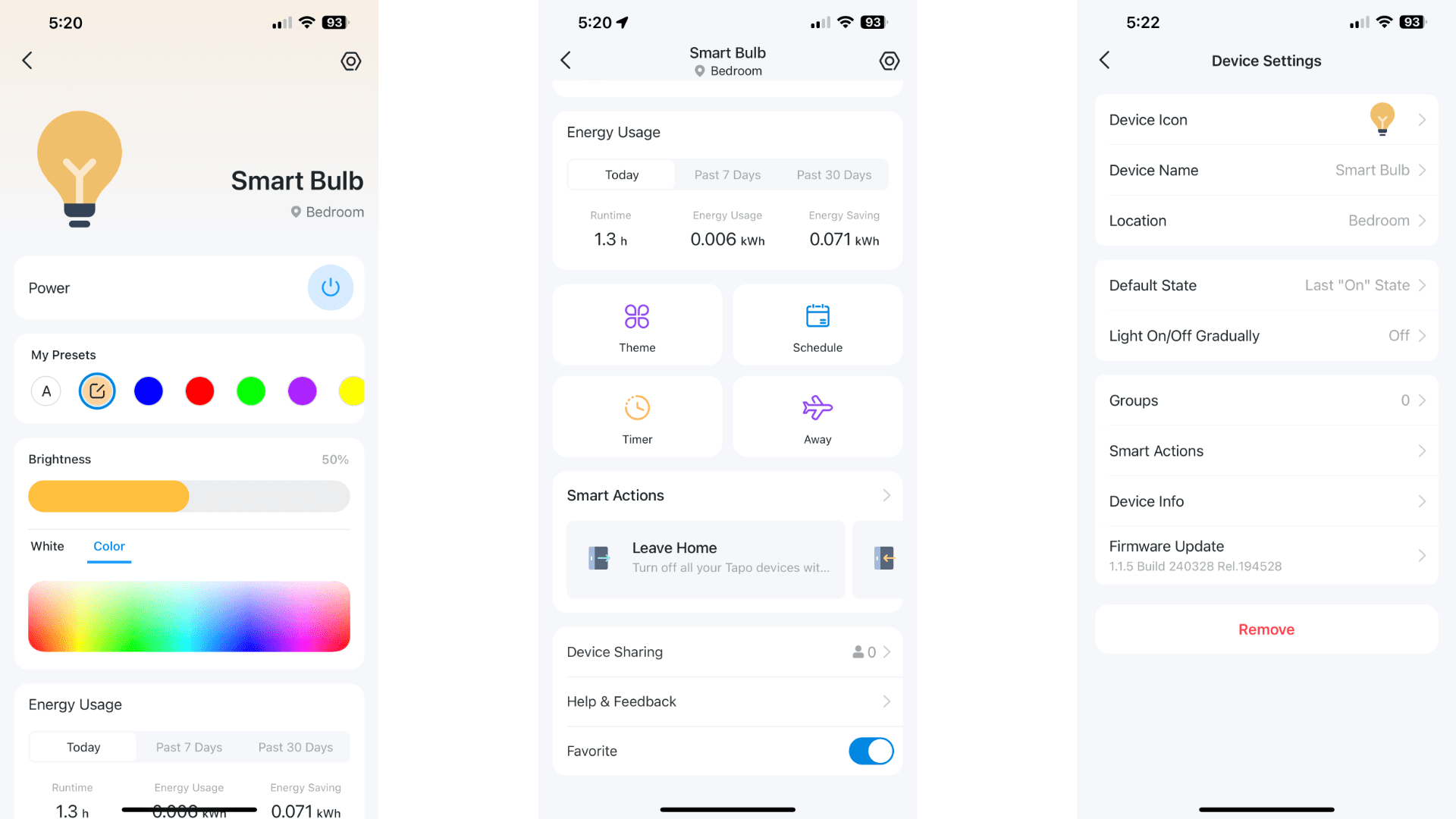Open Device Info expander arrow

pyautogui.click(x=1421, y=501)
